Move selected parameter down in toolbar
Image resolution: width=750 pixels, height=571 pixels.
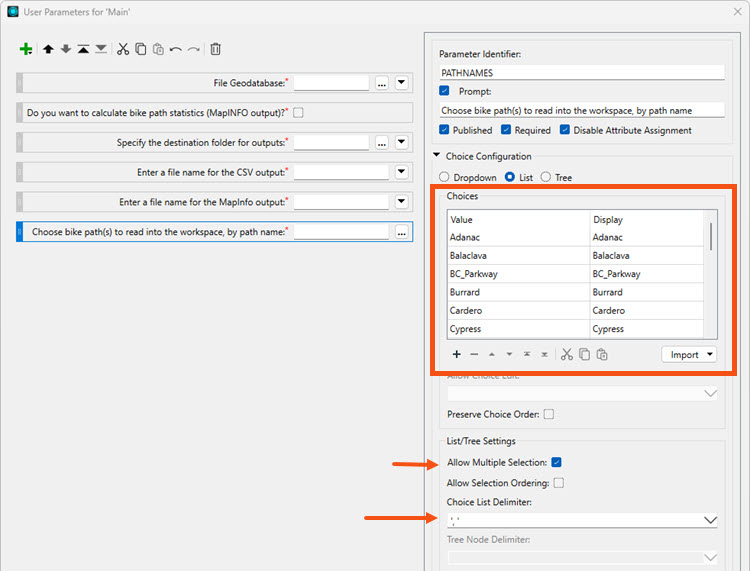(66, 49)
